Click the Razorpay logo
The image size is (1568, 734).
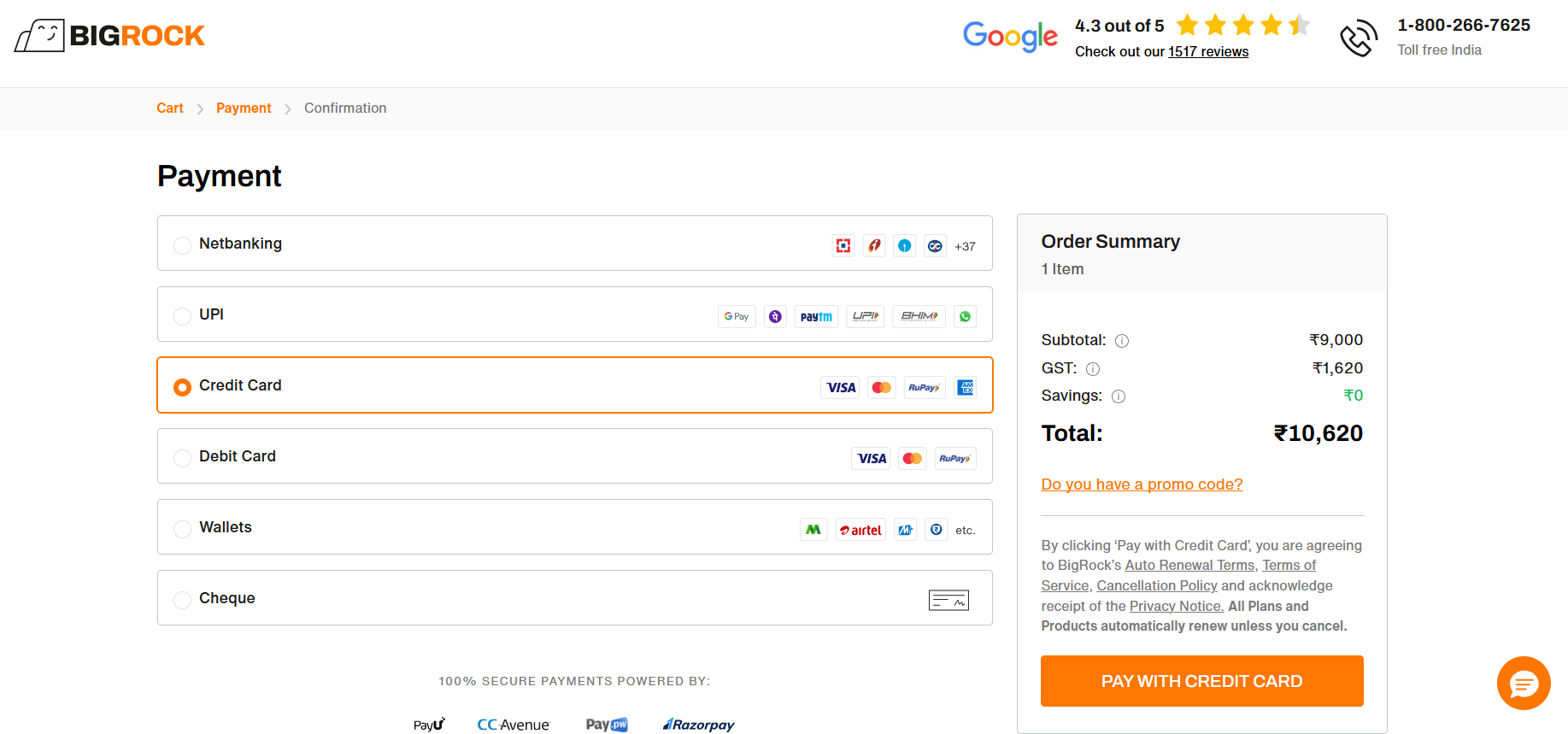pos(699,725)
